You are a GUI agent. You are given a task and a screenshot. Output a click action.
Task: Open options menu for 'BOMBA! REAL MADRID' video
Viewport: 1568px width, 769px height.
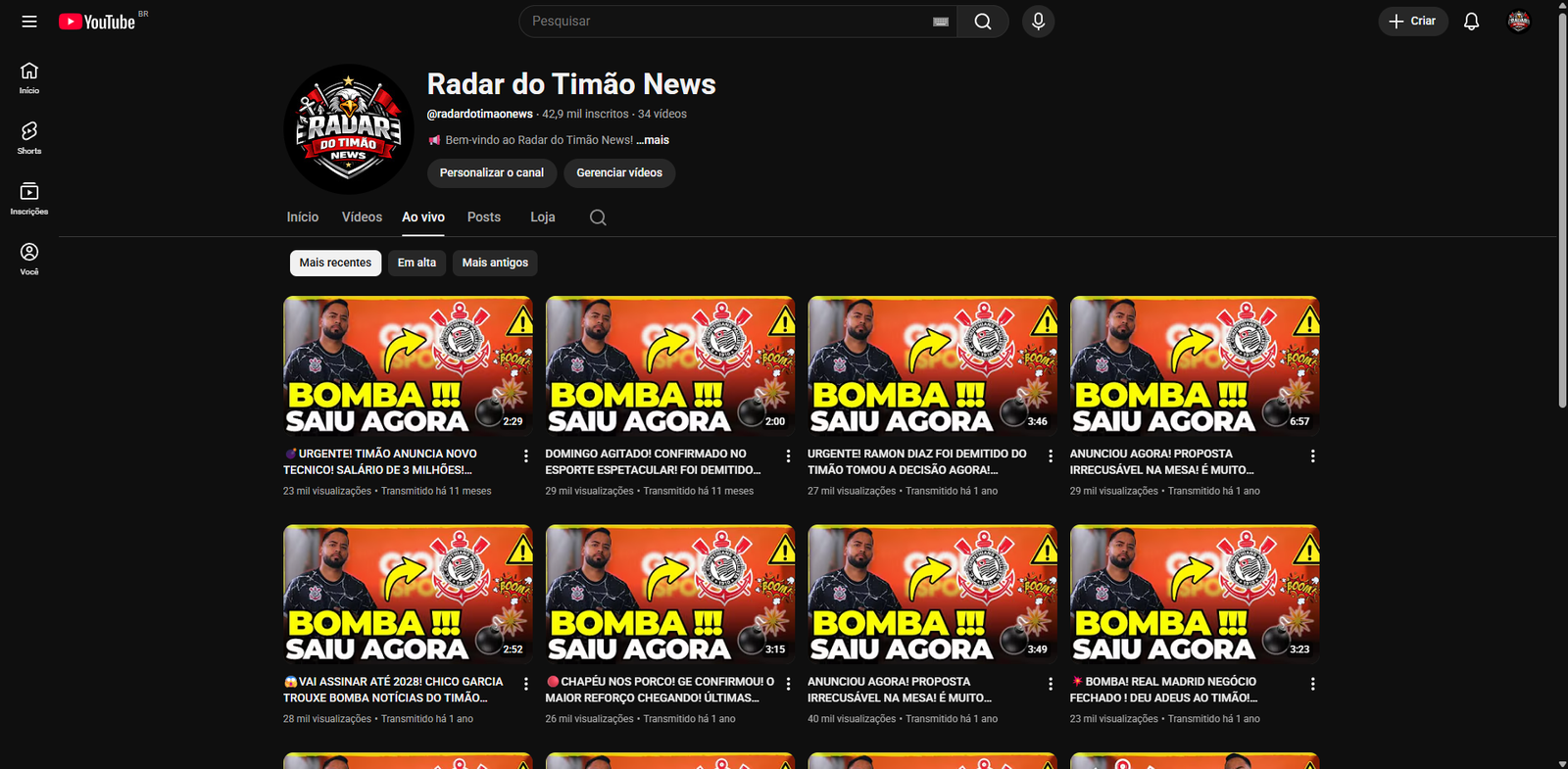(1312, 684)
